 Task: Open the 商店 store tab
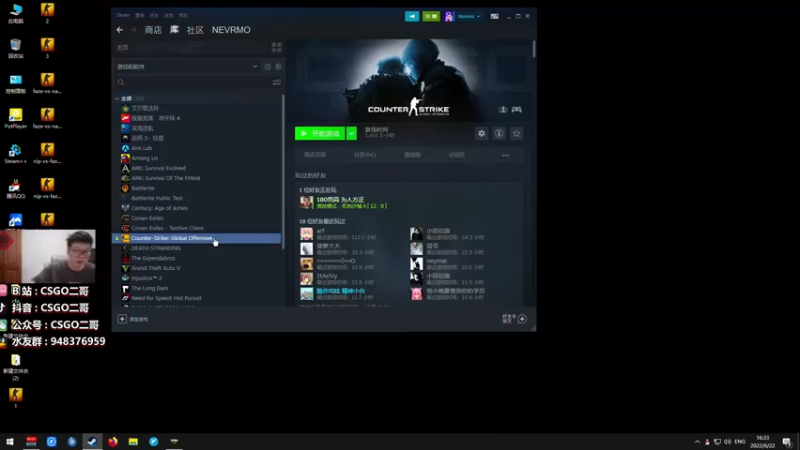pos(153,30)
